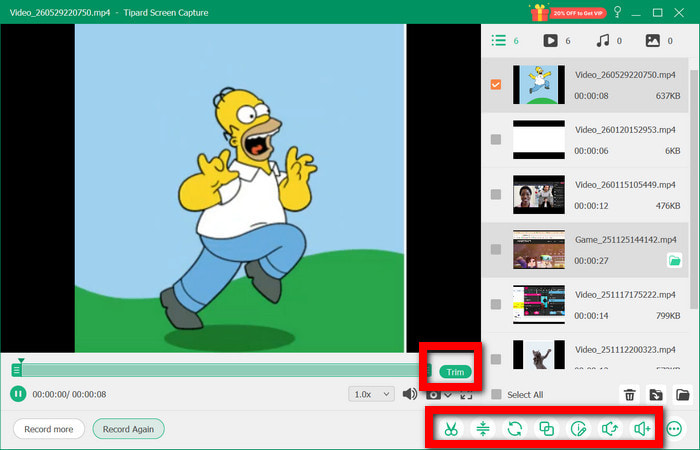Select thumbnail of Video_251117175222.mp4
This screenshot has width=700, height=450.
pos(539,304)
